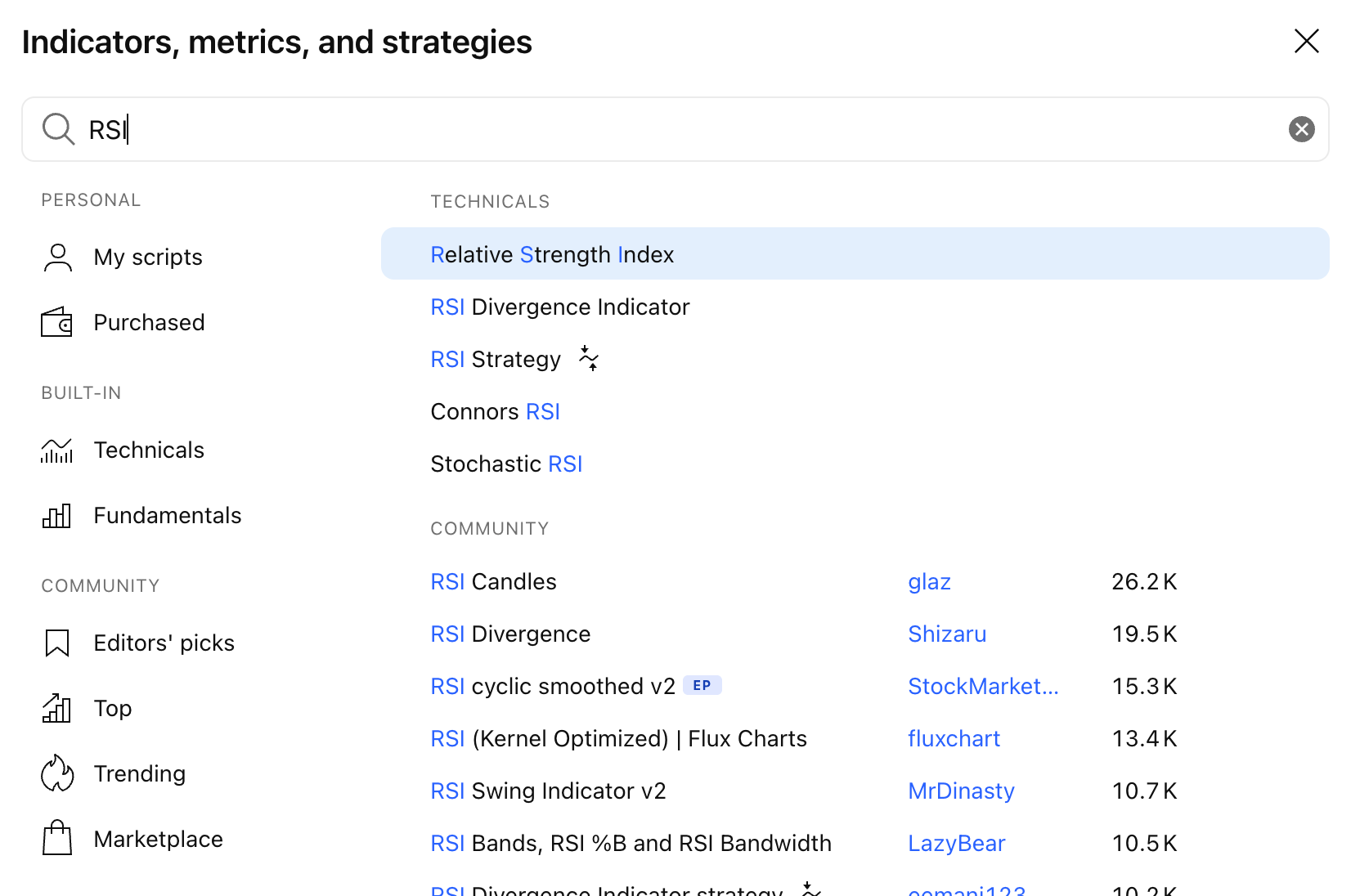Screen dimensions: 1351x896
Task: Open author LazyBear profile
Action: pyautogui.click(x=956, y=843)
